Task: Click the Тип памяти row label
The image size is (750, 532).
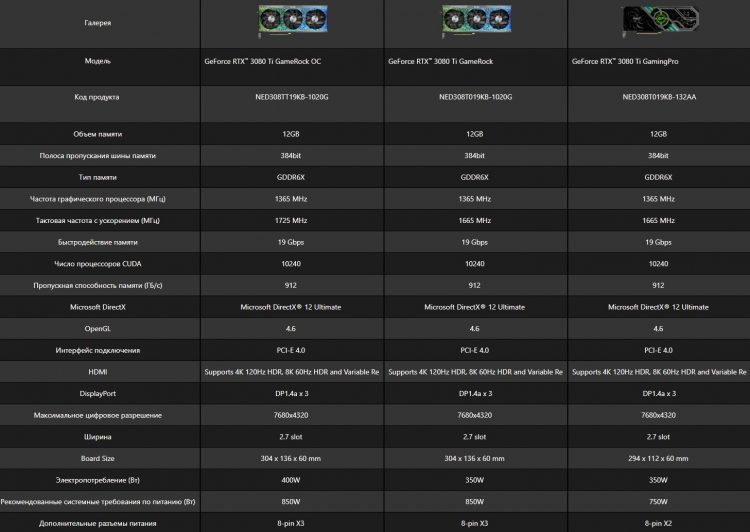Action: coord(98,177)
